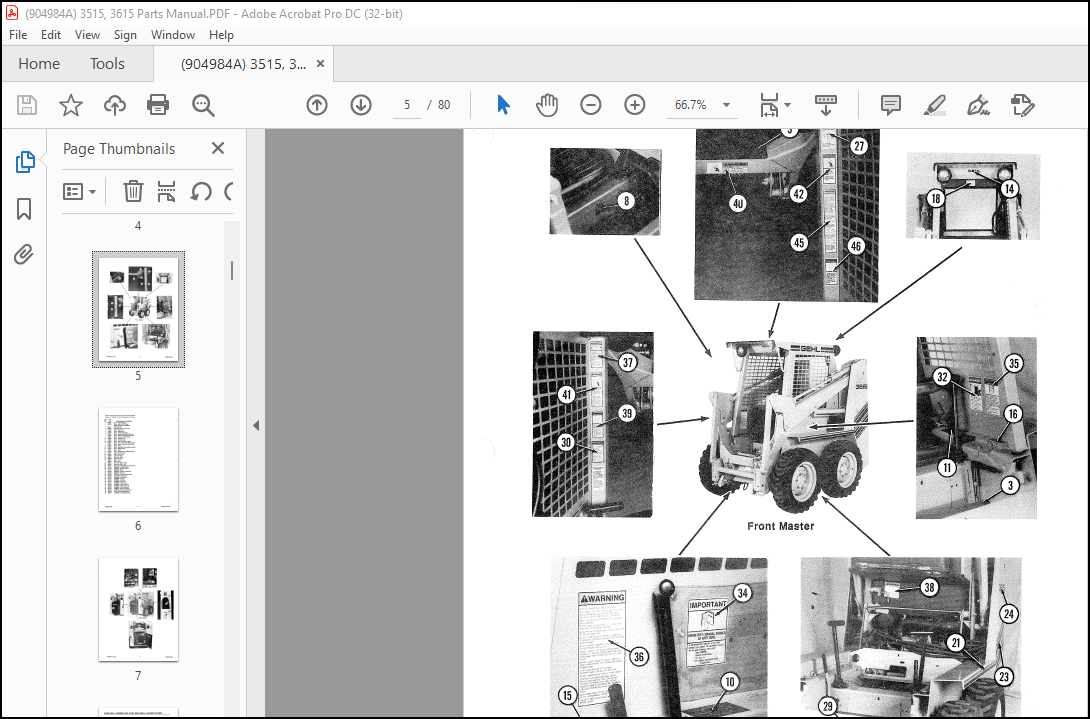Open the Bookmarks panel icon
Screen dimensions: 1090x719
[24, 209]
